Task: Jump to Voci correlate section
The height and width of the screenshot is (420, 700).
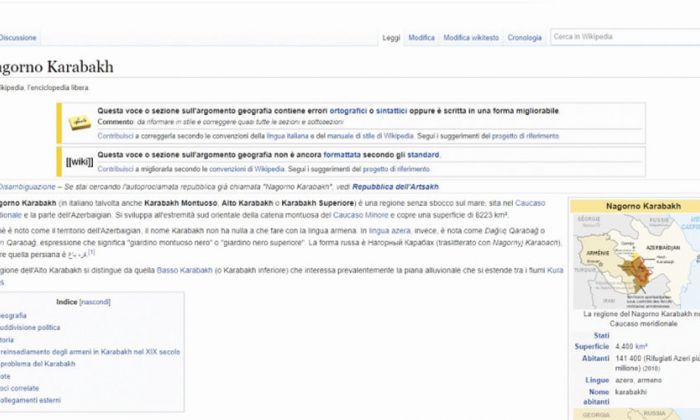Action: coord(19,388)
